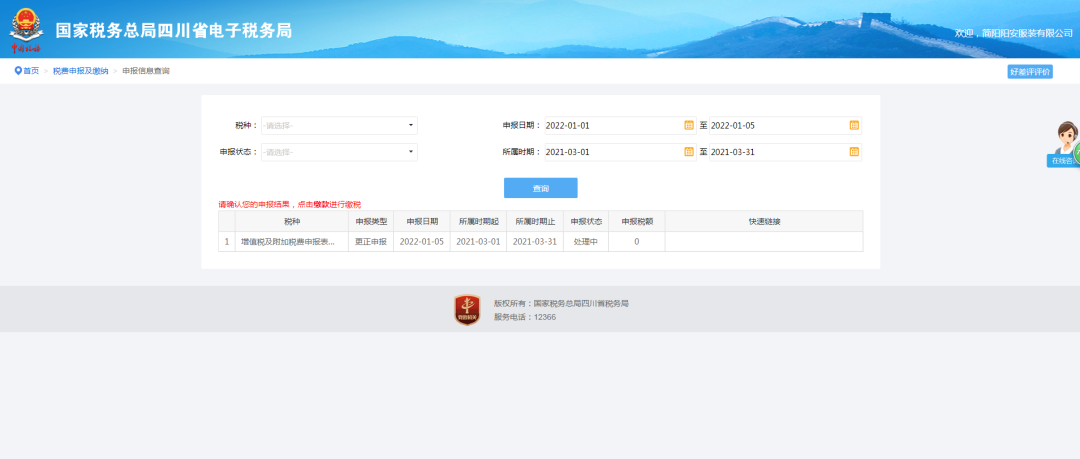1080x459 pixels.
Task: Click the 税种 column header
Action: [x=292, y=221]
